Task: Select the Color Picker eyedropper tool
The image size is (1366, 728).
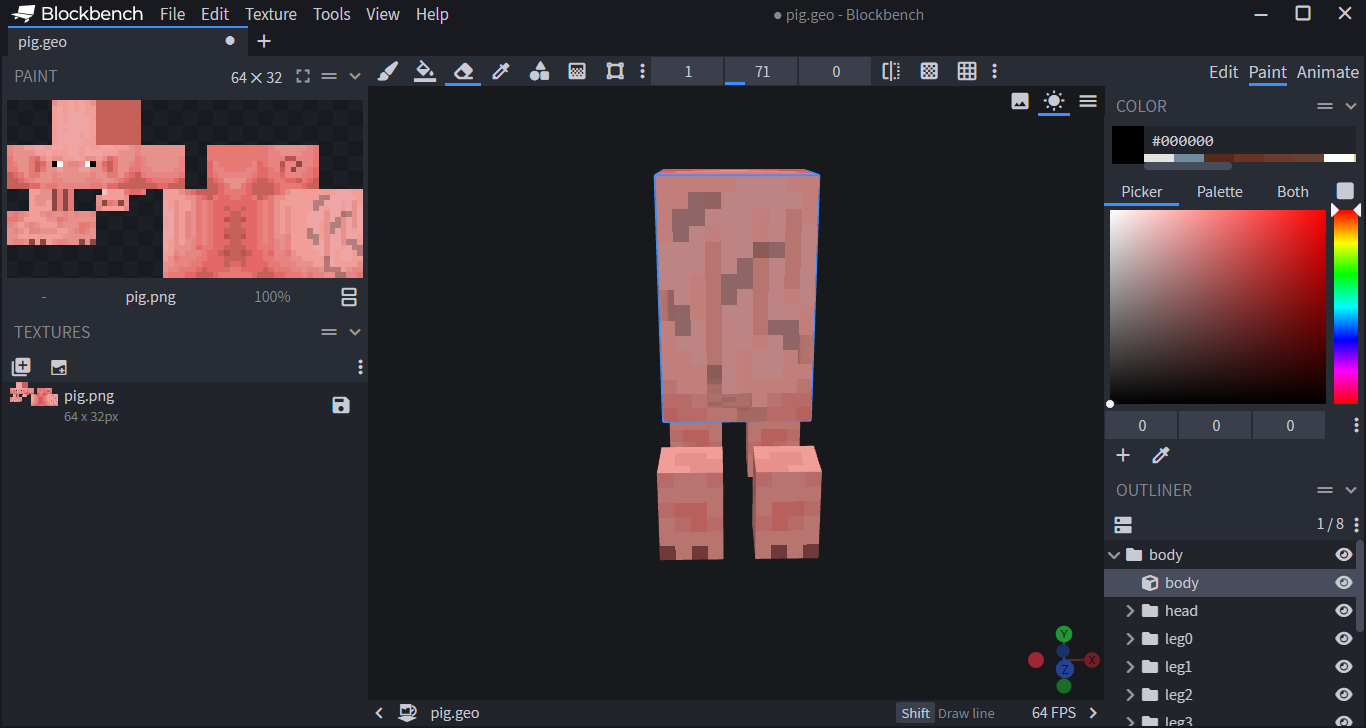Action: coord(501,71)
